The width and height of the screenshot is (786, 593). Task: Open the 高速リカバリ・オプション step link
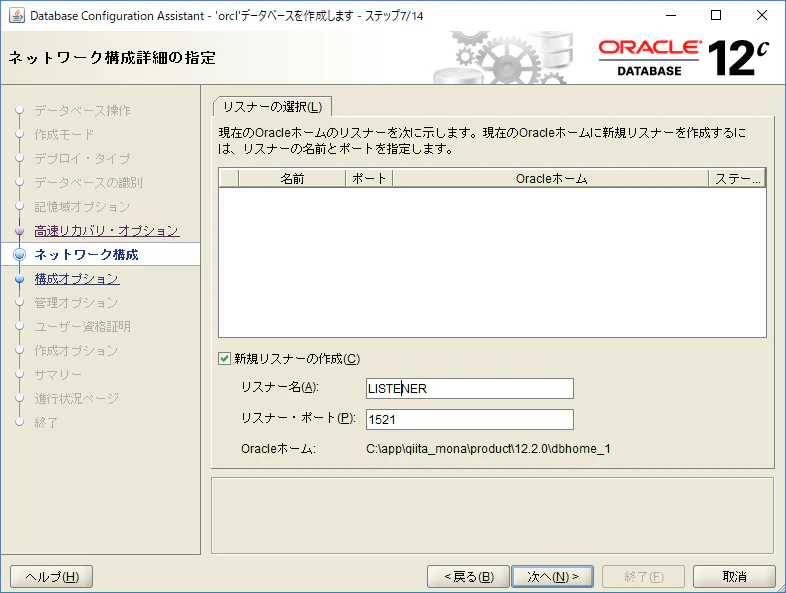click(x=107, y=231)
